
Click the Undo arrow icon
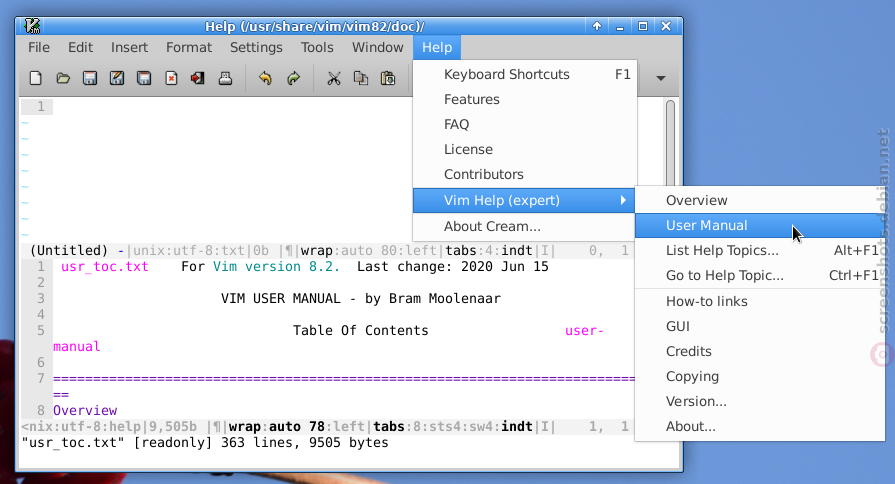coord(265,78)
